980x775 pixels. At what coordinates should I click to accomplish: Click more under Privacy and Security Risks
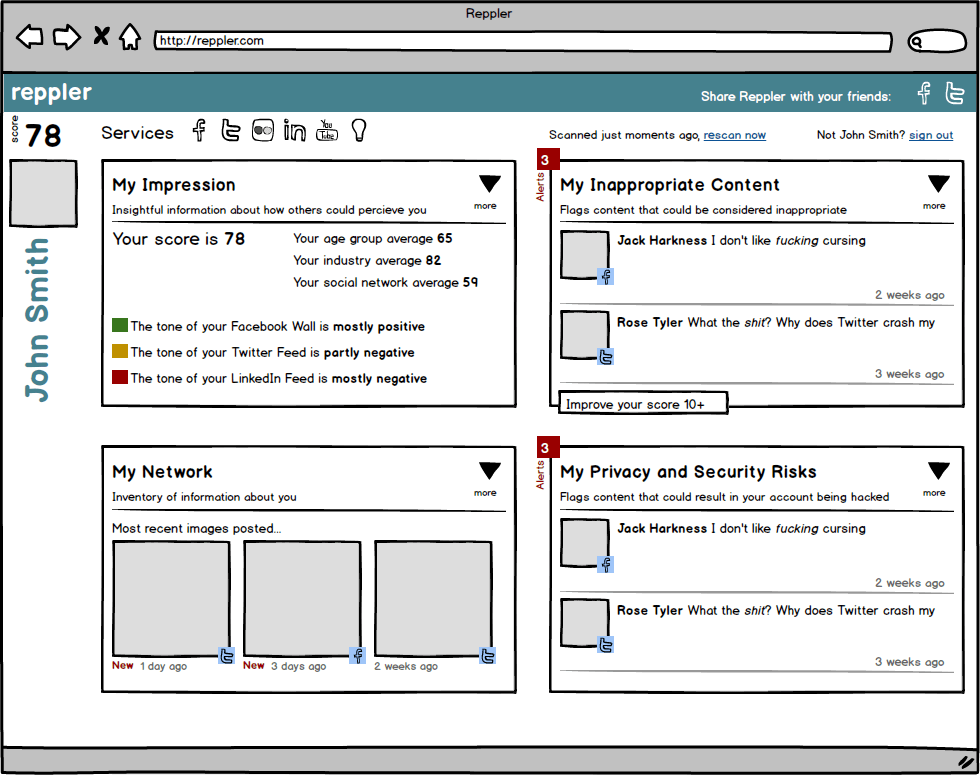tap(934, 492)
